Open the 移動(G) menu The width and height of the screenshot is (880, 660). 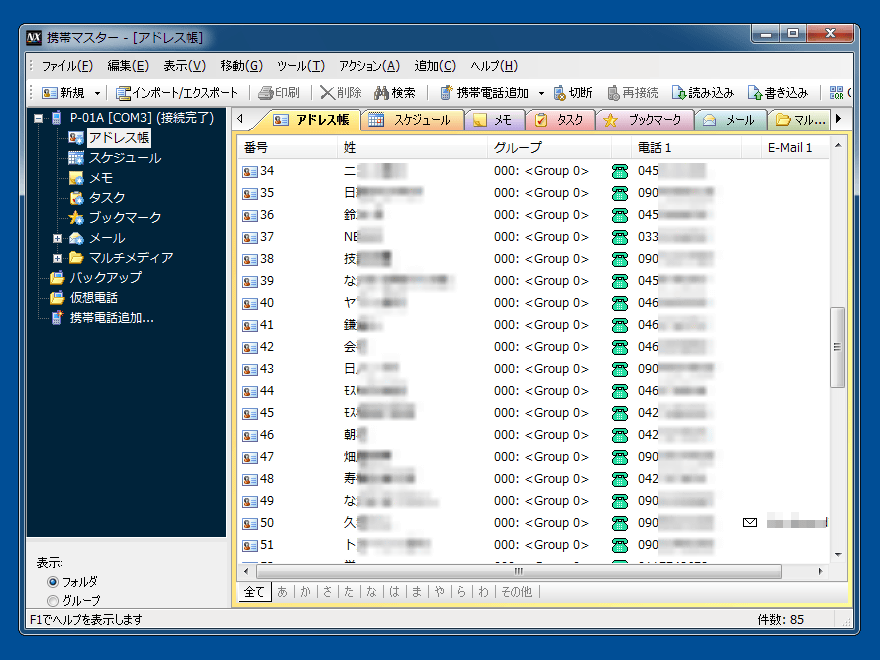[x=241, y=66]
